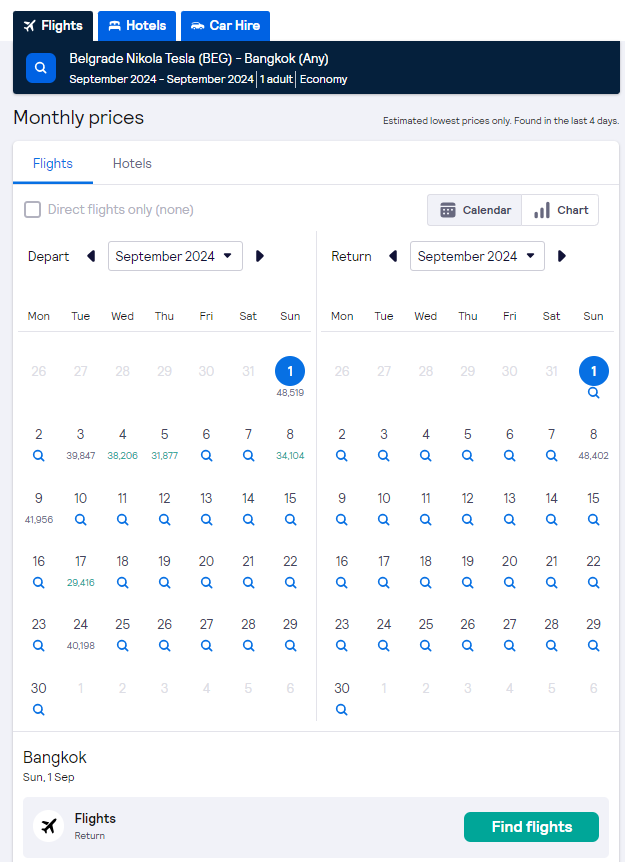625x862 pixels.
Task: Go to previous return month arrow
Action: pyautogui.click(x=393, y=256)
